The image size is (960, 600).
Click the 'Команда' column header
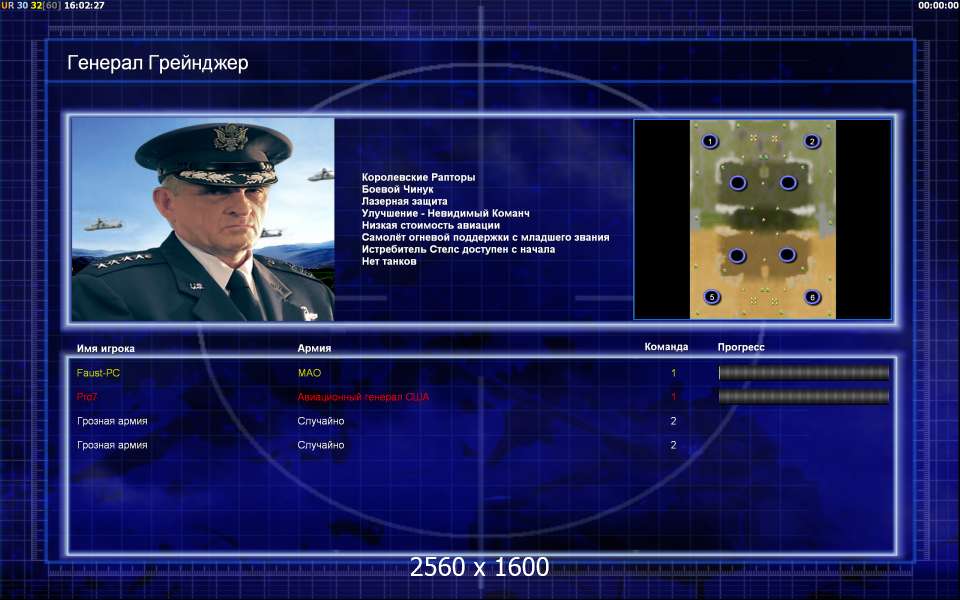(666, 347)
